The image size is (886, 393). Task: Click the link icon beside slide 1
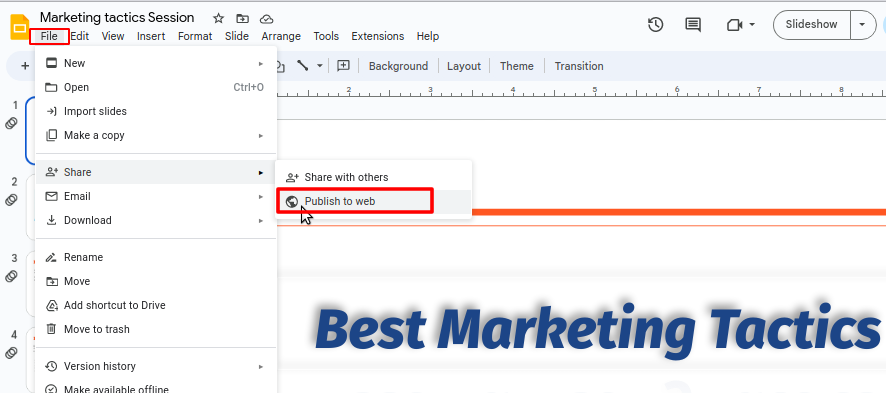[11, 123]
